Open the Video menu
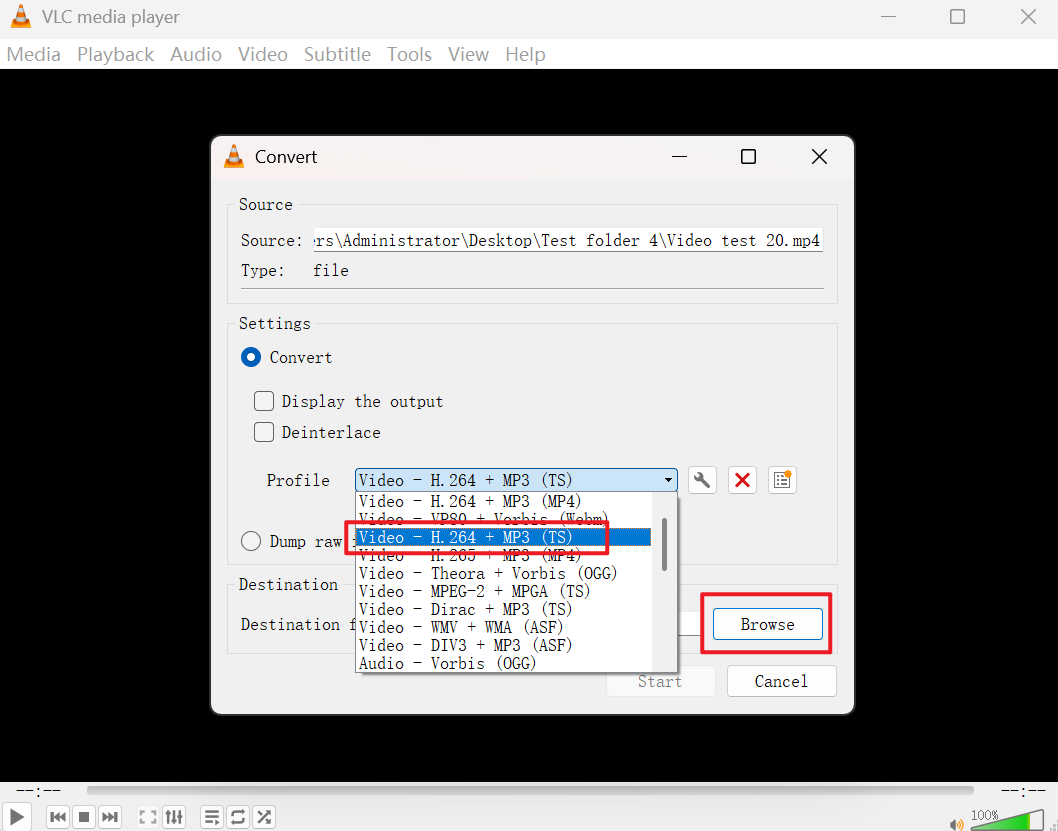1058x831 pixels. [262, 55]
